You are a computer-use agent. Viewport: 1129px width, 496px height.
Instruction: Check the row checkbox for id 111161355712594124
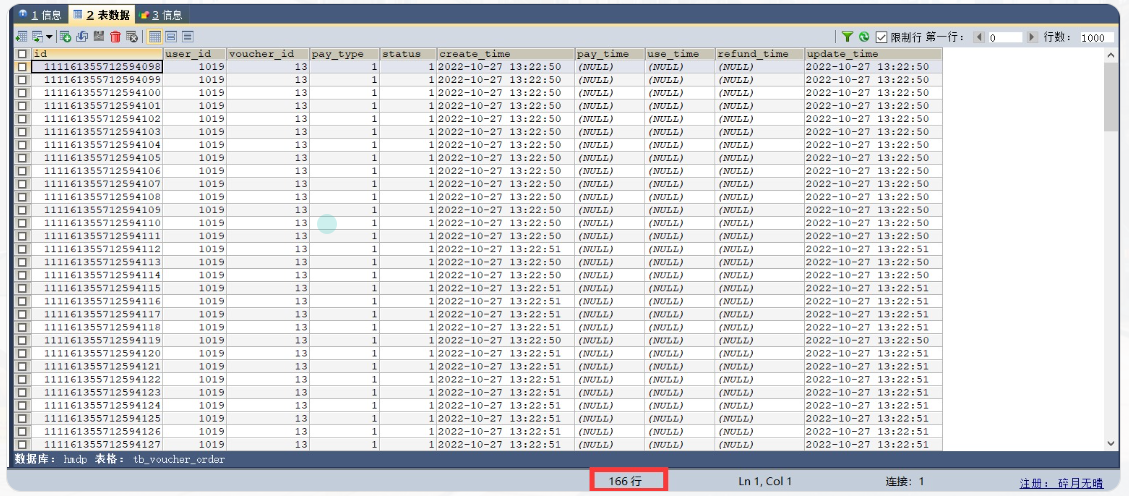(x=22, y=405)
